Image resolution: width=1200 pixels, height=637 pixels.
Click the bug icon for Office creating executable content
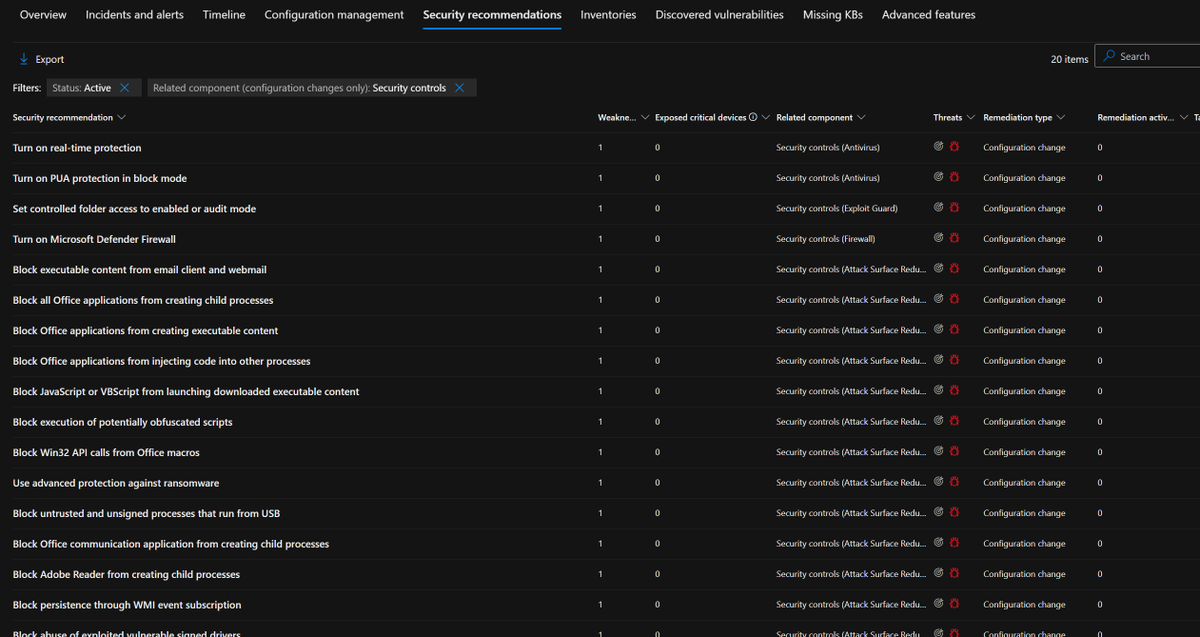[x=954, y=330]
